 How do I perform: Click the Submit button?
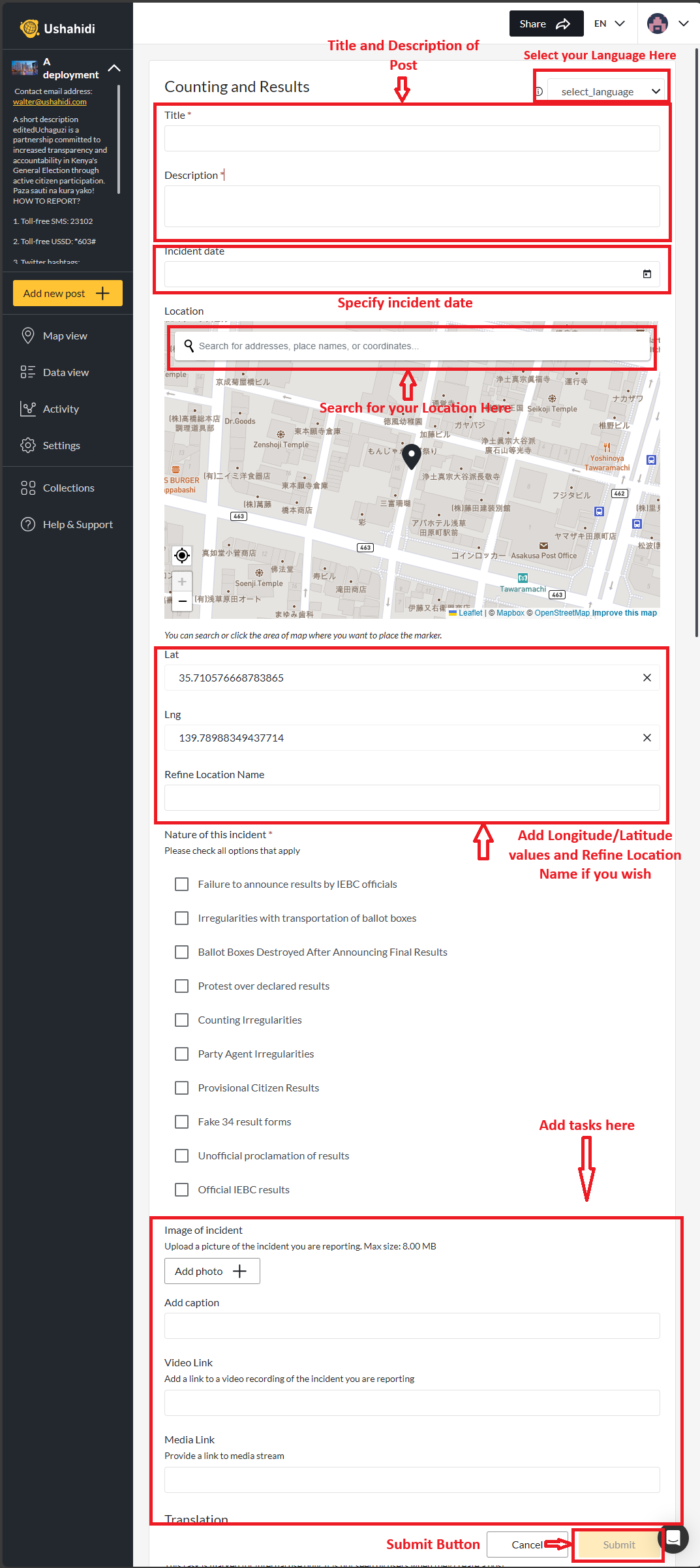(618, 1544)
